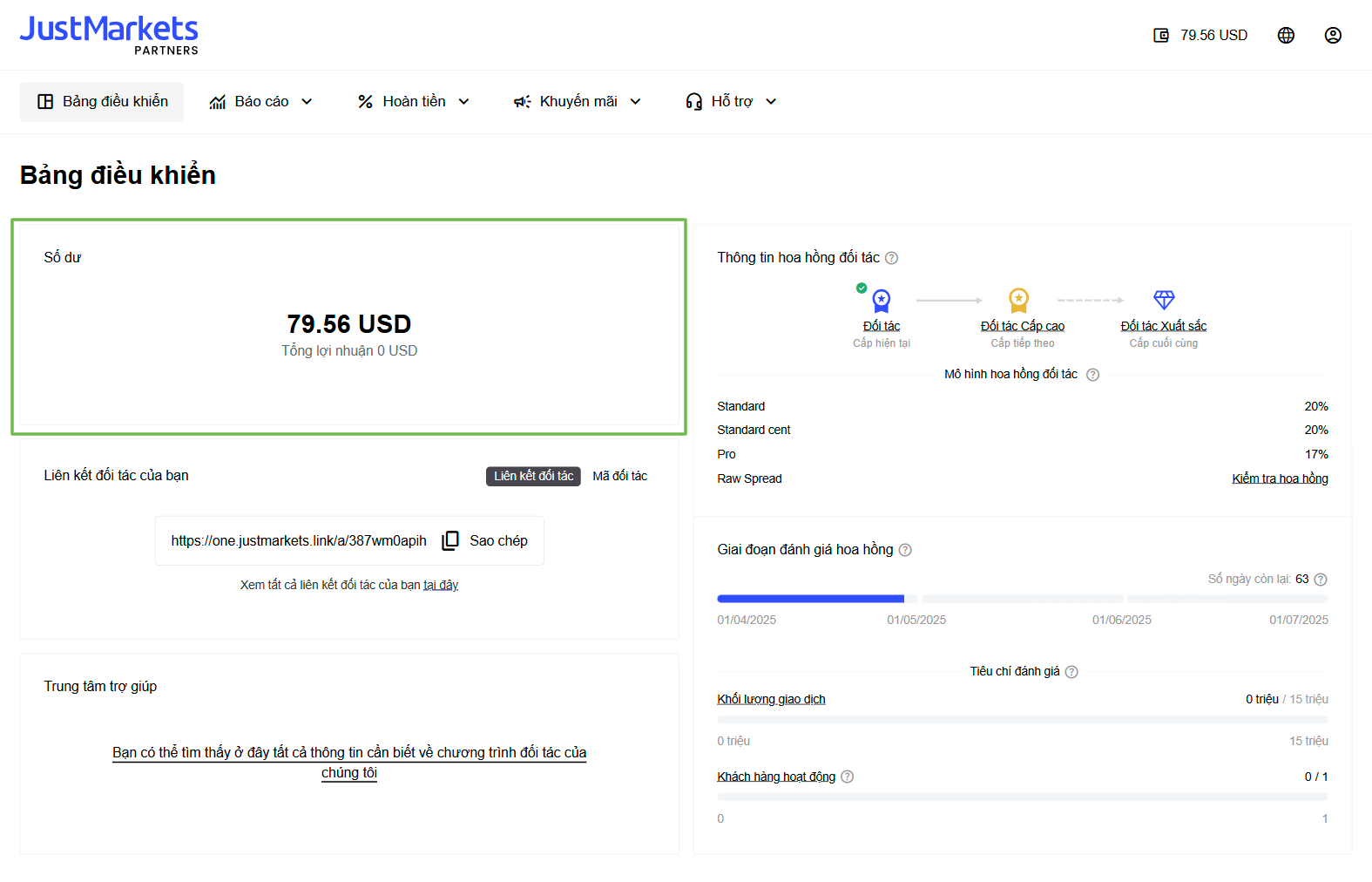Click the copy icon beside partner link

coord(450,541)
